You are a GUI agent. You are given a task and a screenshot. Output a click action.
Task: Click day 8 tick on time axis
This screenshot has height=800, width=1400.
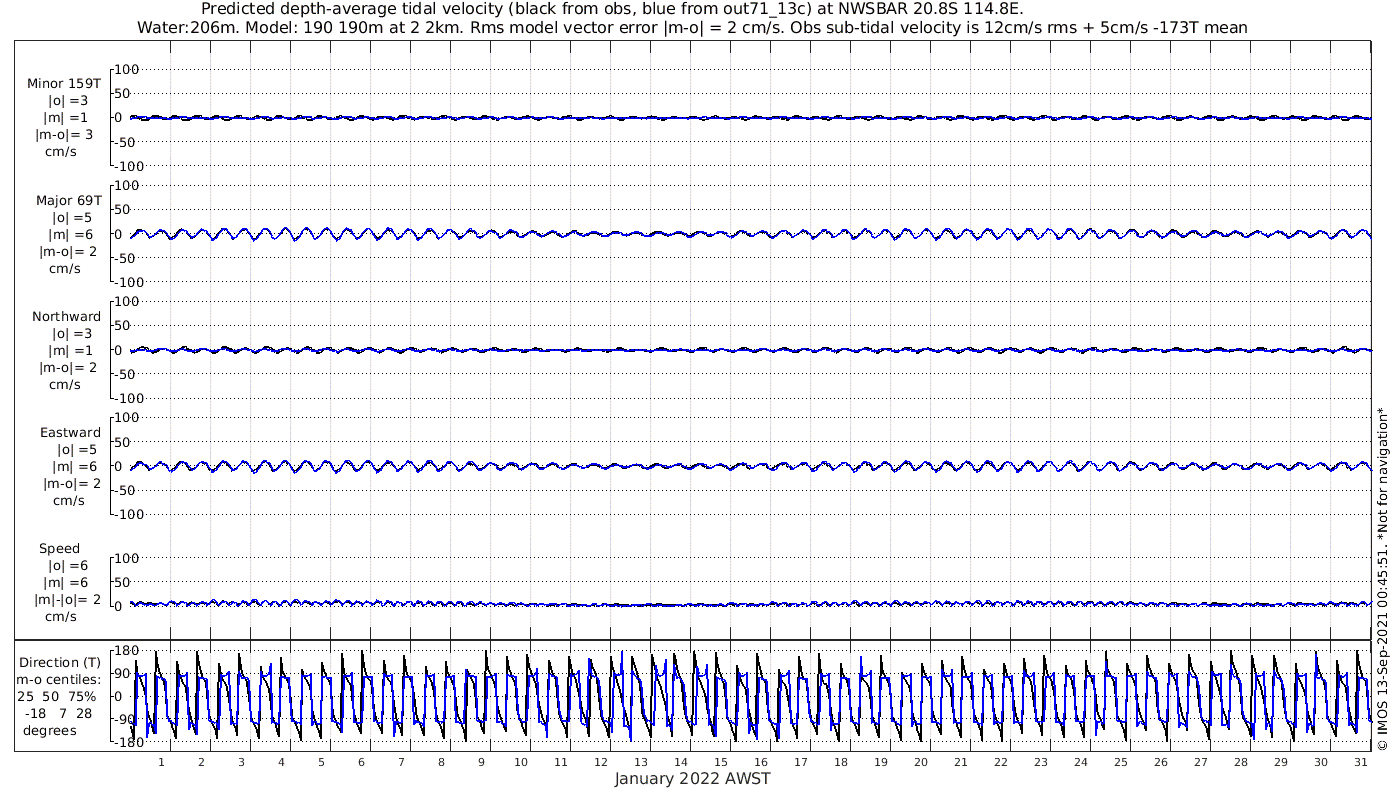tap(441, 762)
